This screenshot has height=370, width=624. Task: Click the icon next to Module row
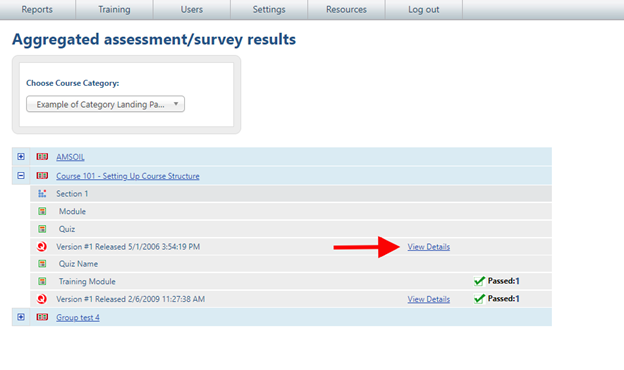pos(42,211)
